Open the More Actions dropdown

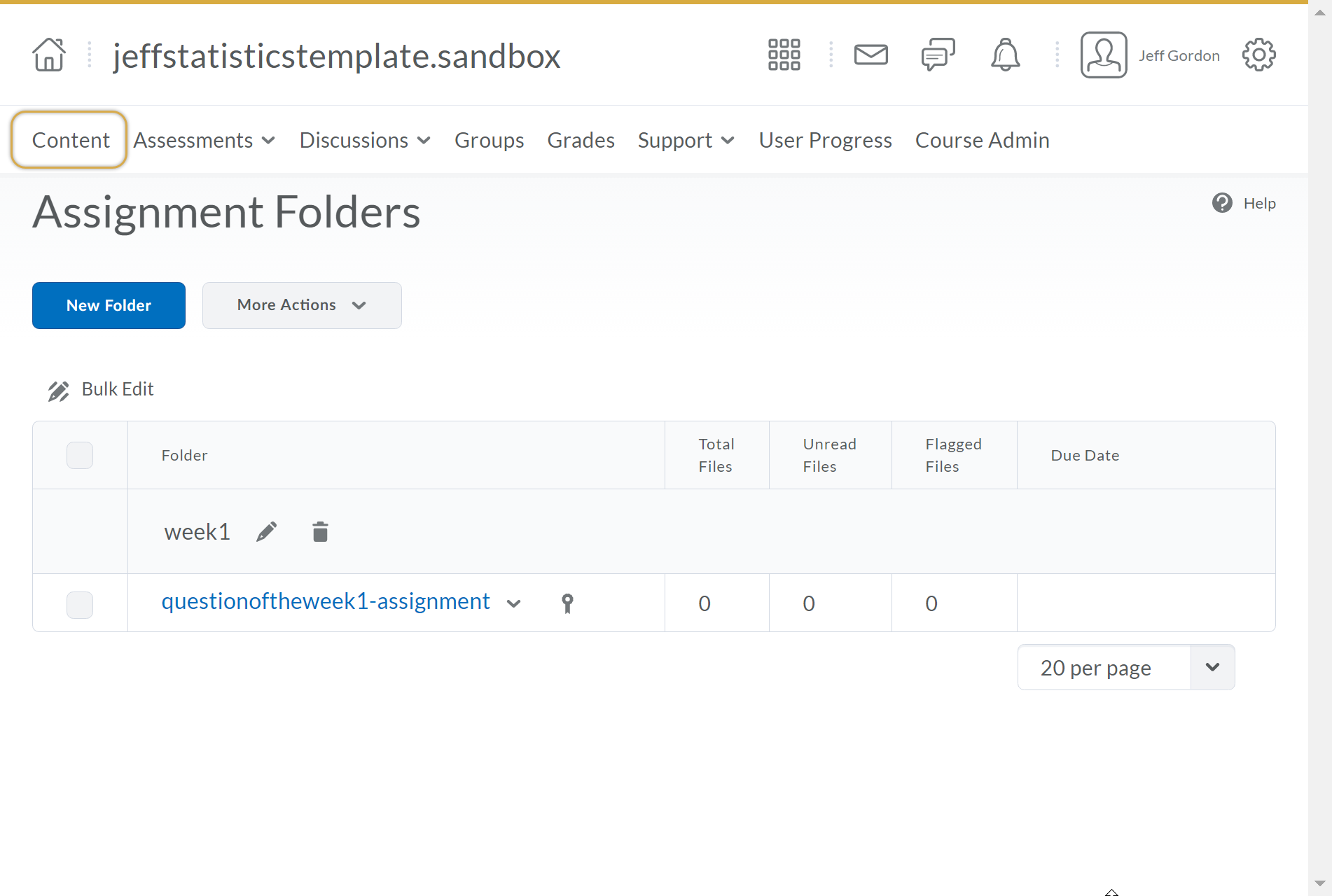[302, 305]
